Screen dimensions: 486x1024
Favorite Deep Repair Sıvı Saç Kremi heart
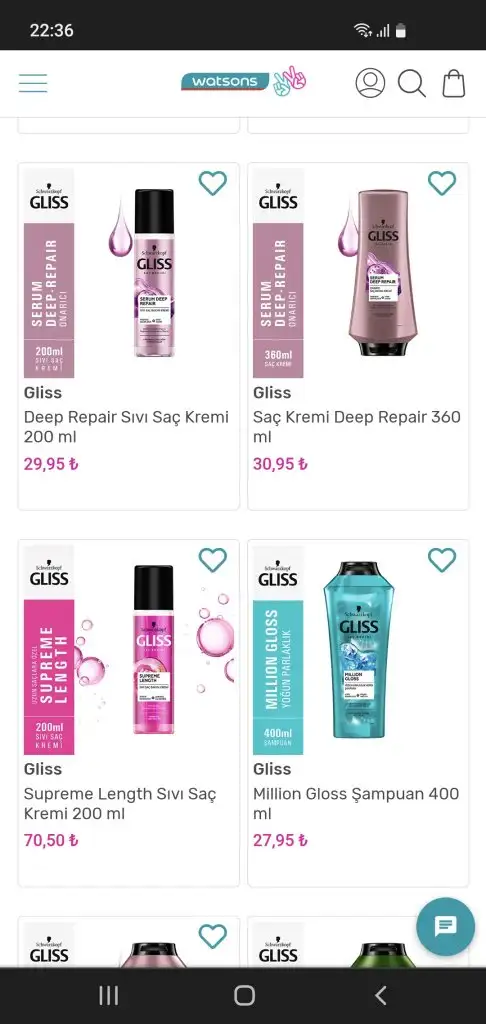213,184
